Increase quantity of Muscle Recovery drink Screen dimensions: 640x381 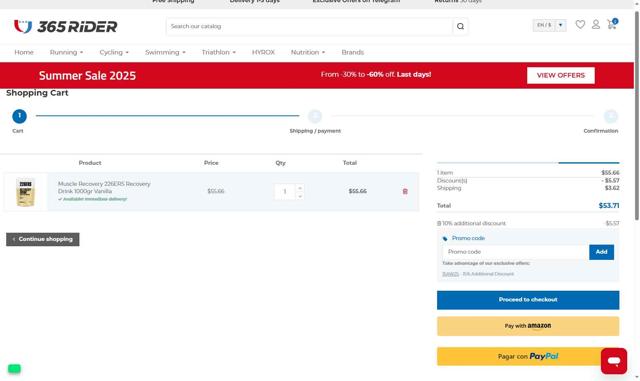click(300, 188)
